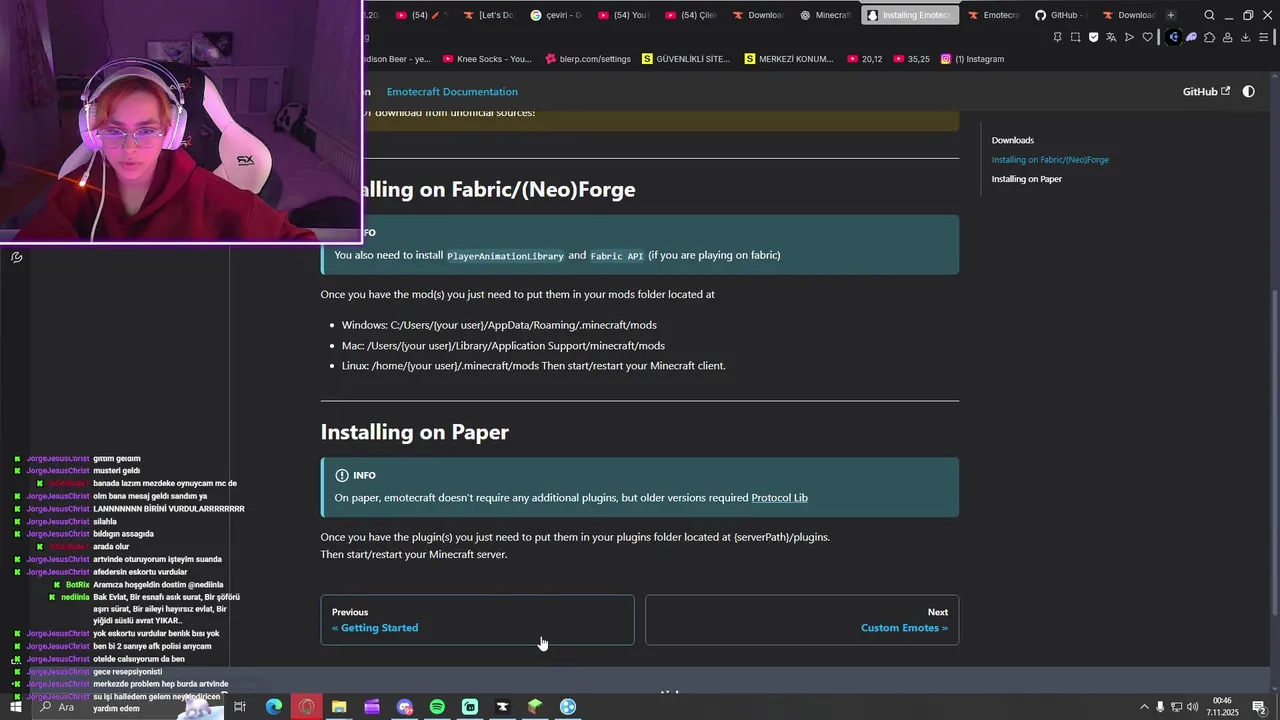Open the Minecraft launcher taskbar icon

tap(535, 707)
